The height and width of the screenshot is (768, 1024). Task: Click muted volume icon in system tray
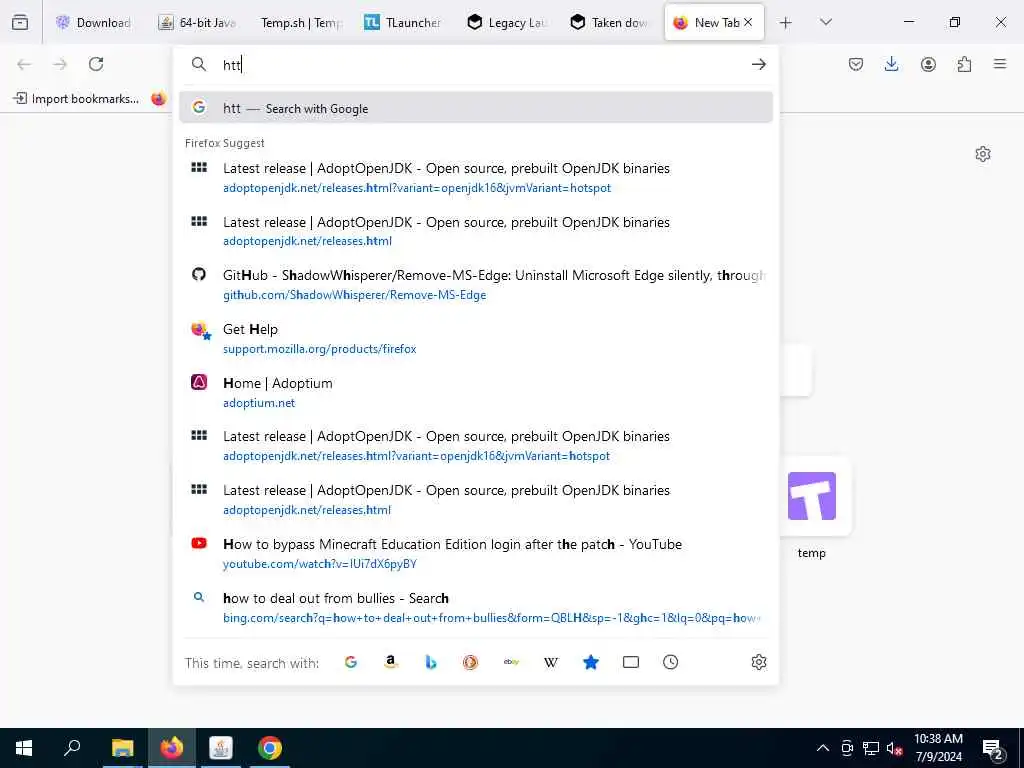[894, 748]
